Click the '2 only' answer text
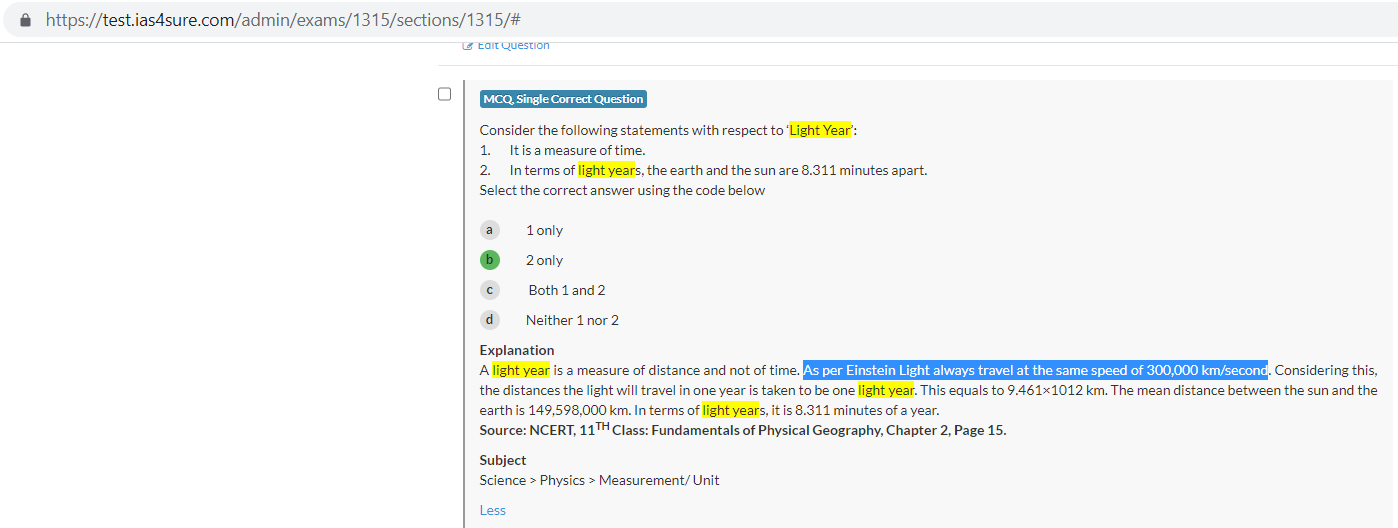Image resolution: width=1398 pixels, height=528 pixels. 544,260
